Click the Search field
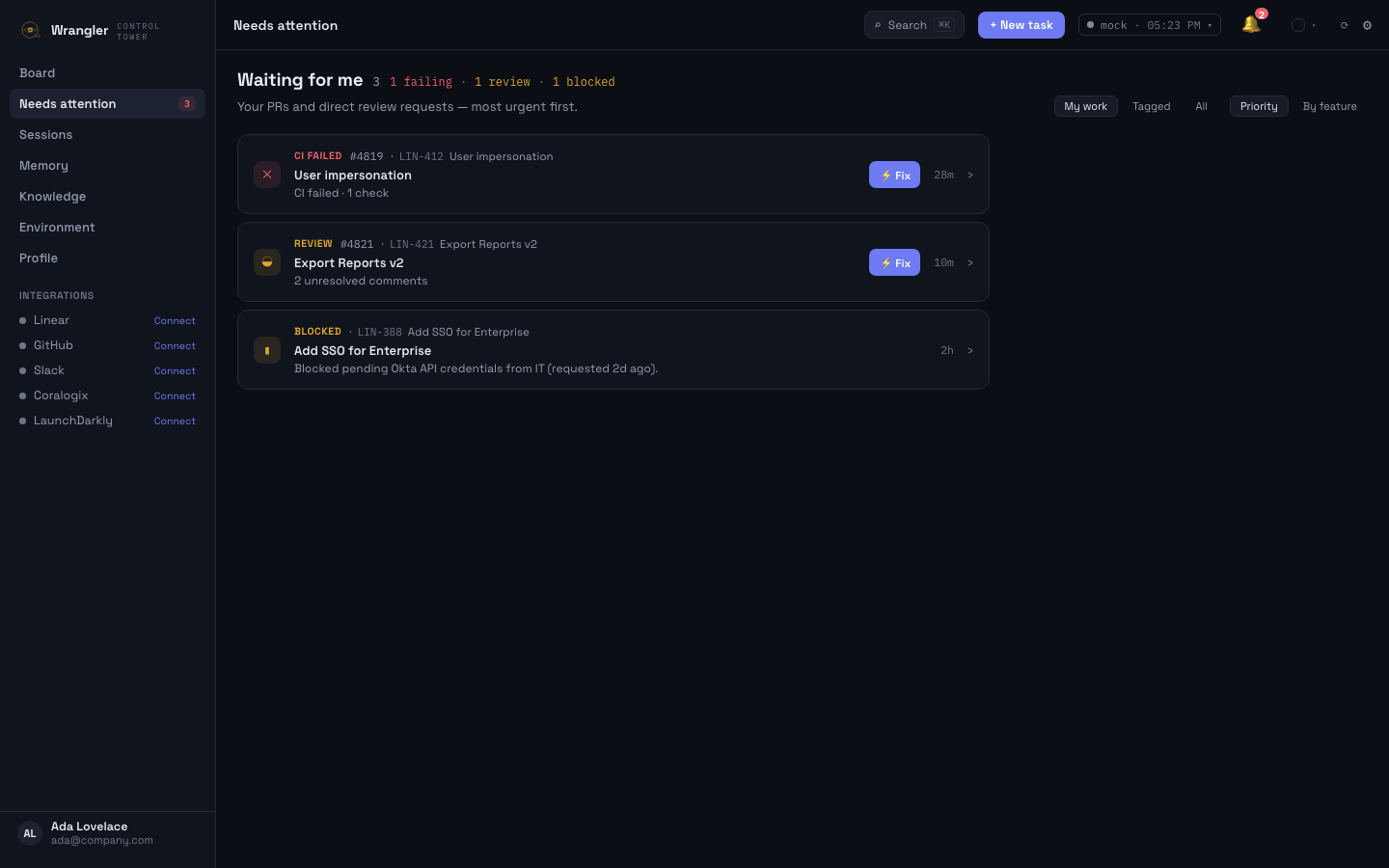Screen dimensions: 1389x868 pyautogui.click(x=914, y=25)
